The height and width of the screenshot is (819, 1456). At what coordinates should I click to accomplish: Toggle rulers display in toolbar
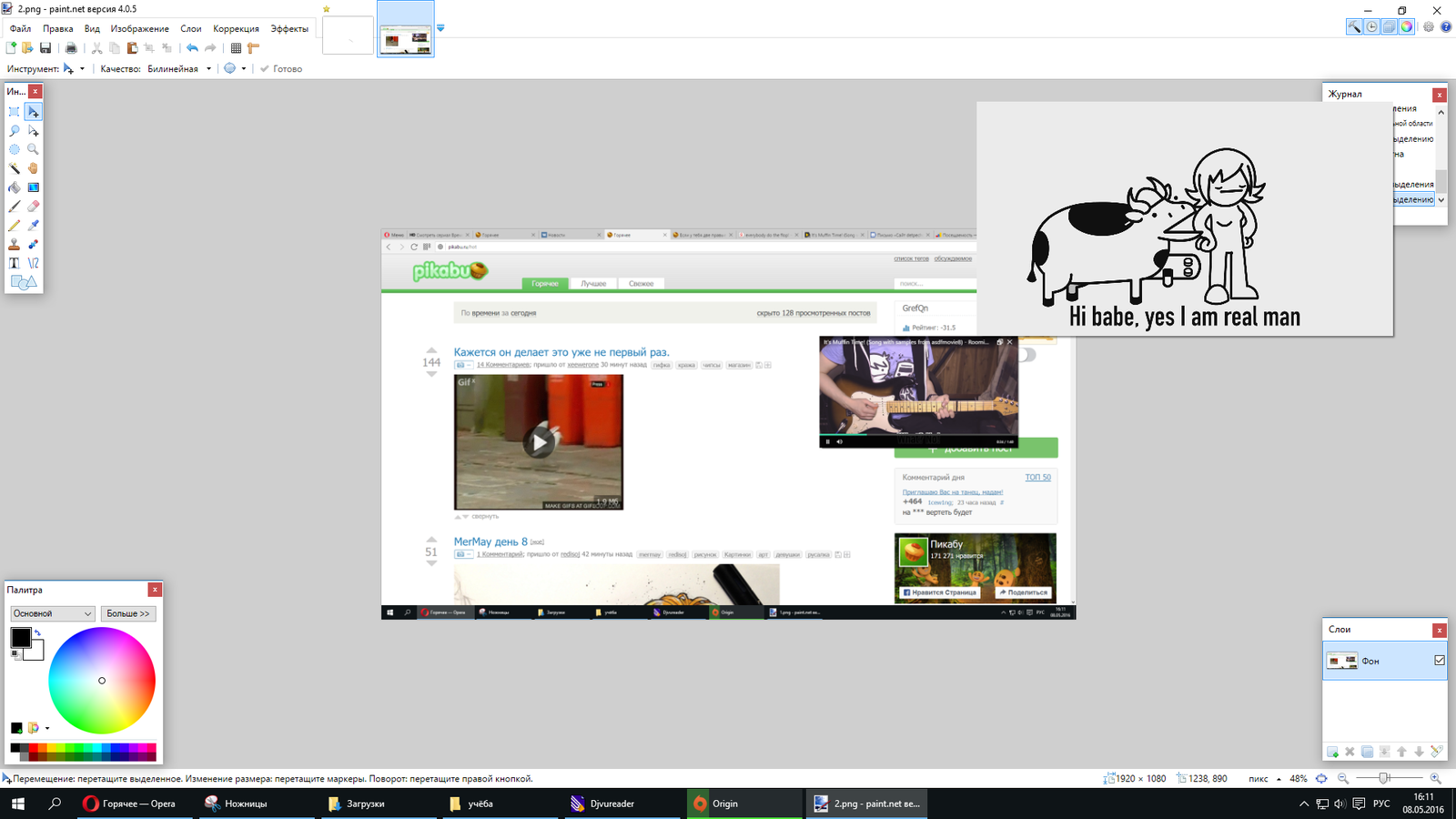click(x=254, y=48)
